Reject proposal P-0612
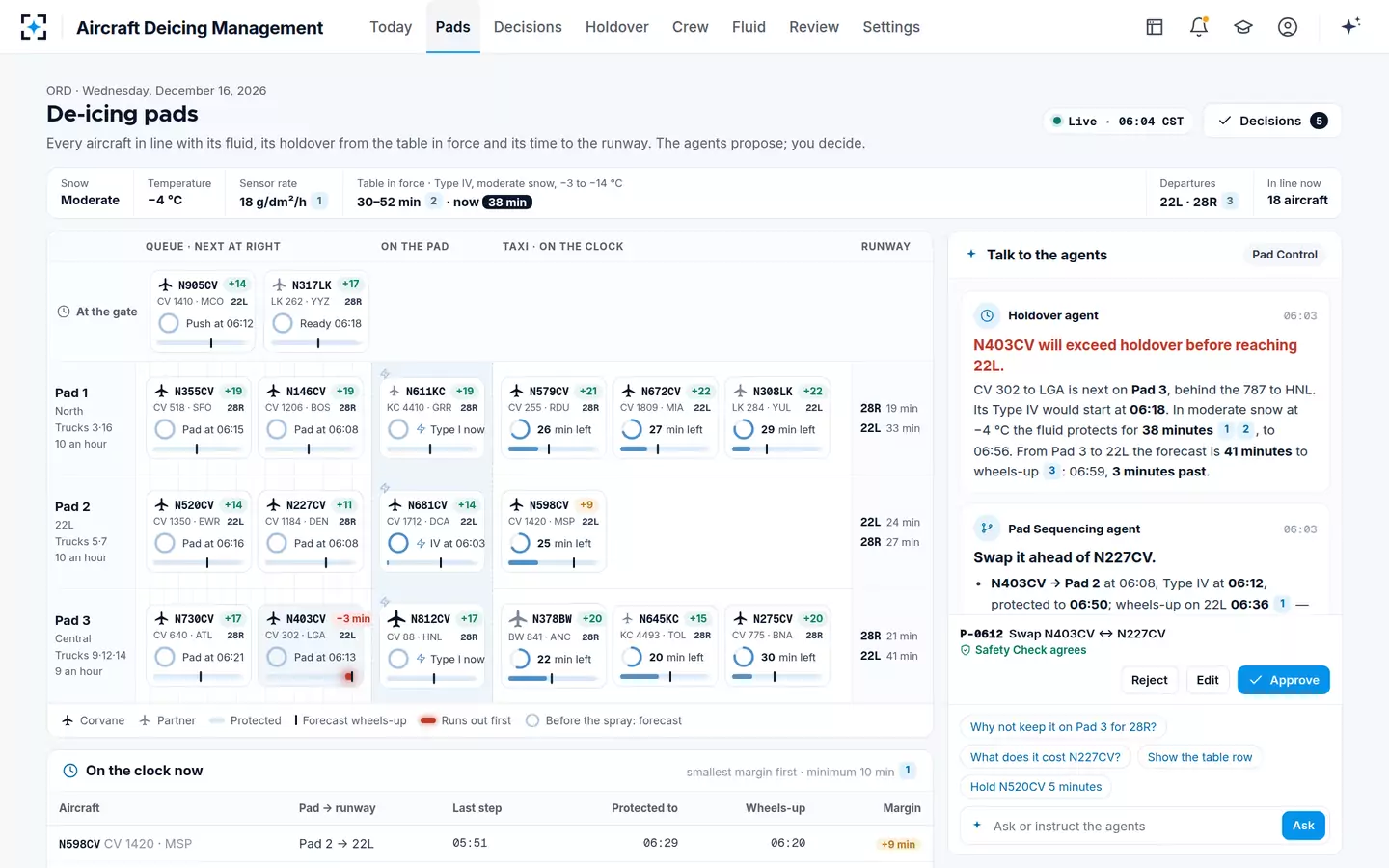The width and height of the screenshot is (1389, 868). [x=1149, y=680]
